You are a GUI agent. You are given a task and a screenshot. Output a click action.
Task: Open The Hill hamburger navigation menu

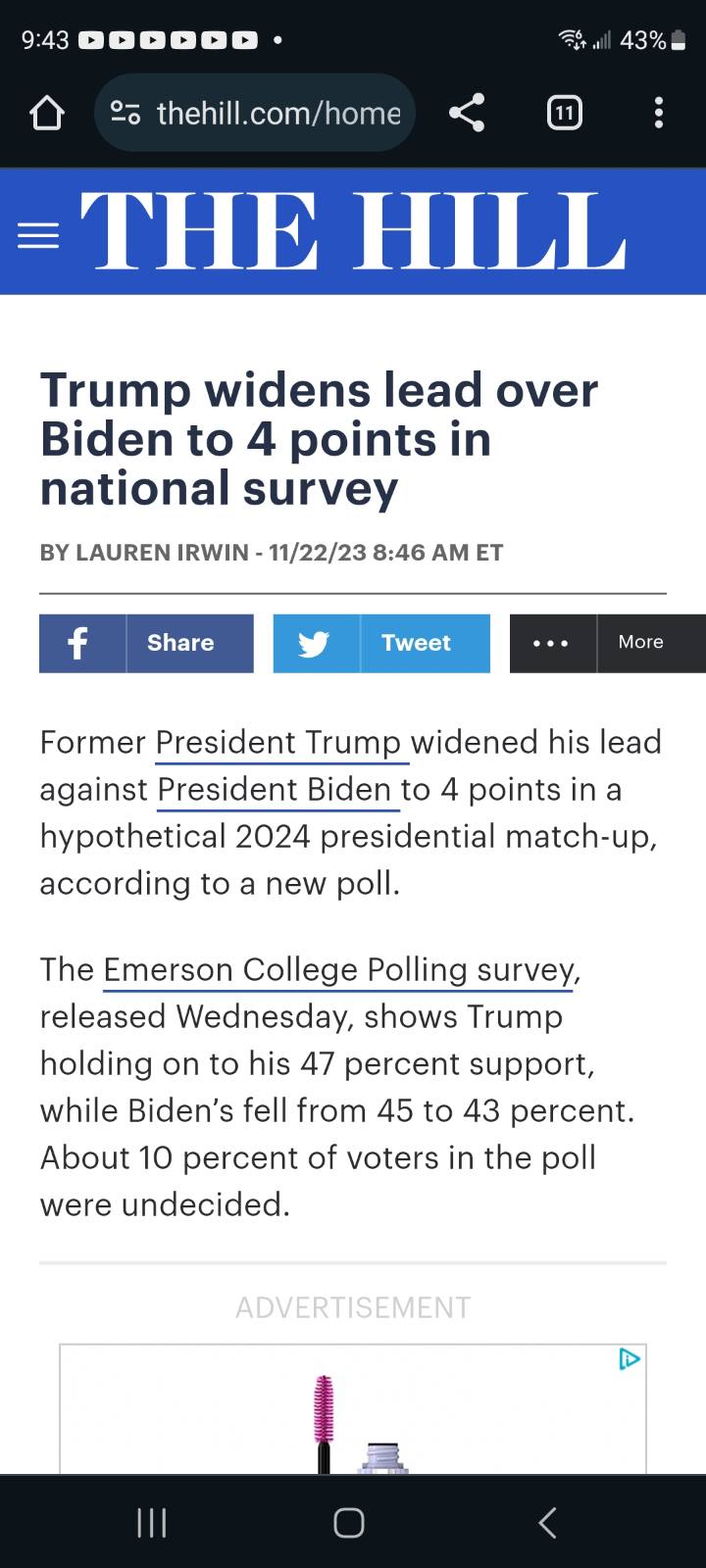38,236
